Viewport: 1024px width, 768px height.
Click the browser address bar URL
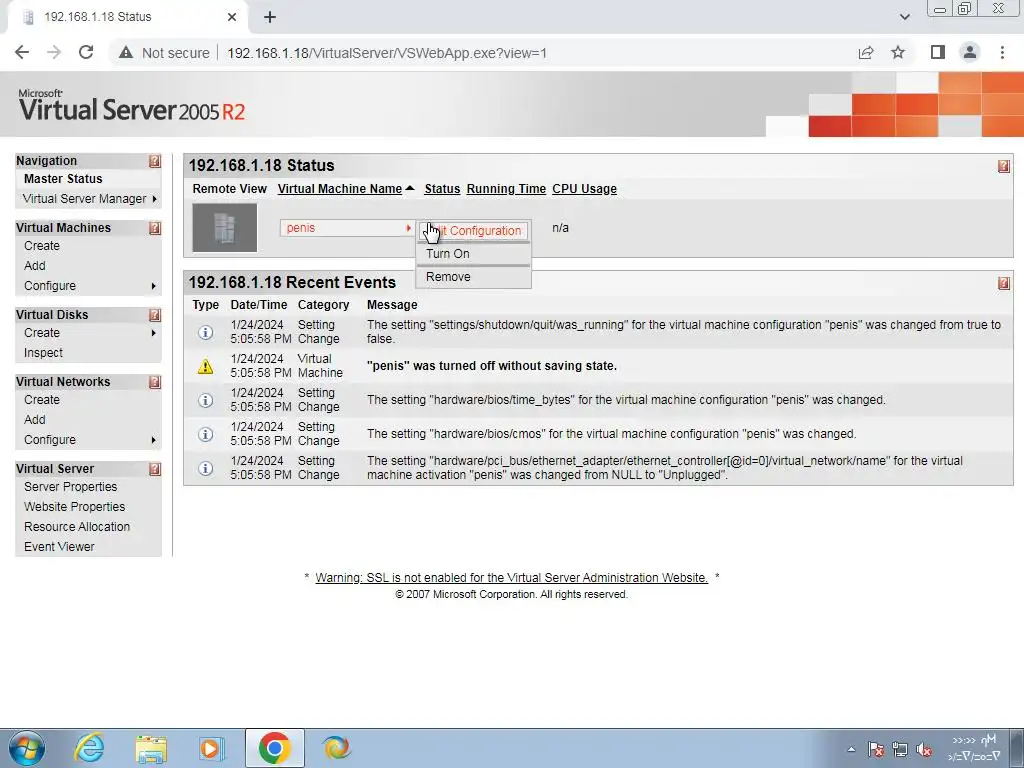(x=387, y=53)
